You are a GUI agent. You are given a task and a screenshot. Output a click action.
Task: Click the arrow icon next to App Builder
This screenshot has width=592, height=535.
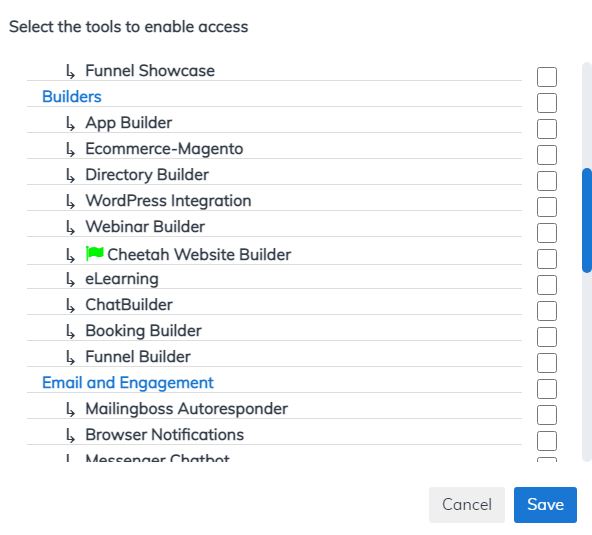[71, 123]
